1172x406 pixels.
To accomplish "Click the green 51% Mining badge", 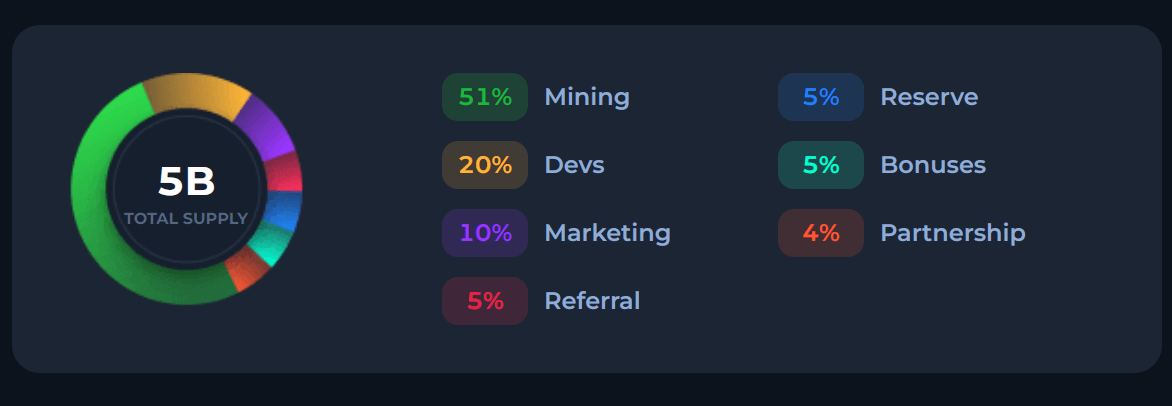I will click(485, 97).
